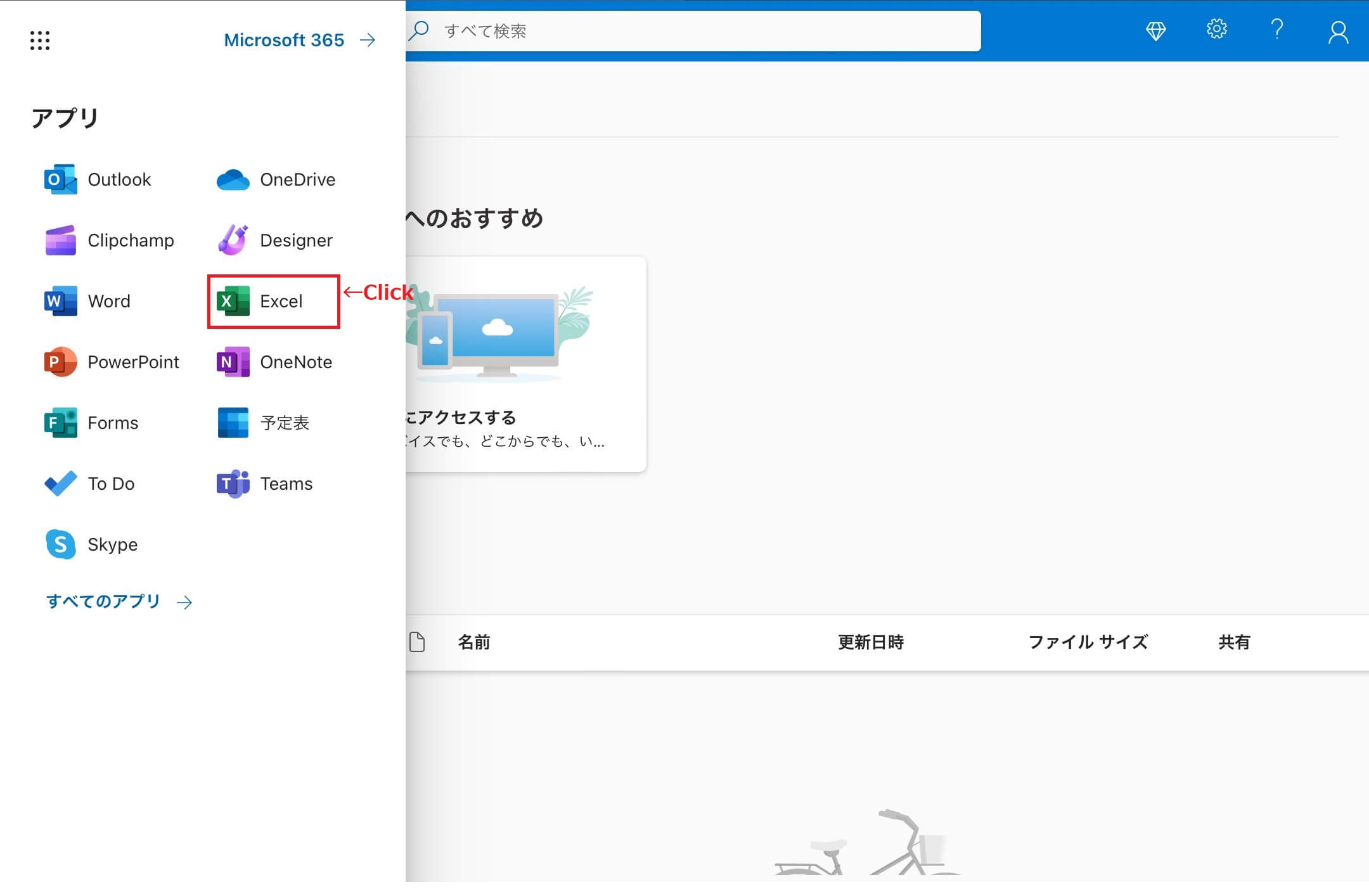Click the search input field
The width and height of the screenshot is (1369, 896).
pos(693,30)
